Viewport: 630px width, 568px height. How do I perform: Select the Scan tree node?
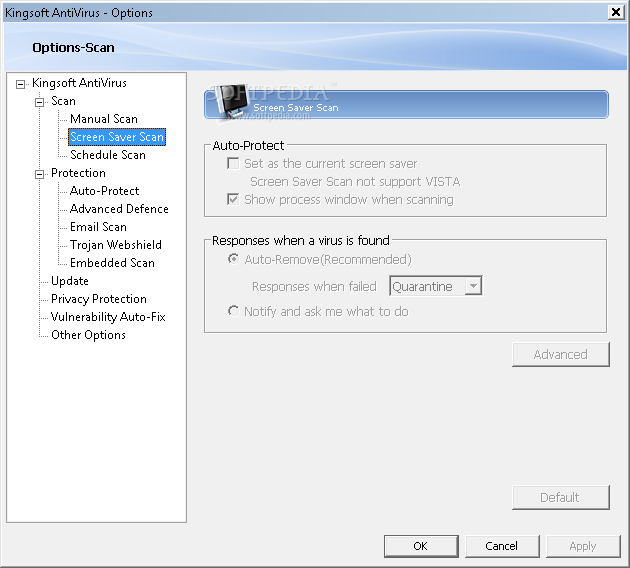63,101
